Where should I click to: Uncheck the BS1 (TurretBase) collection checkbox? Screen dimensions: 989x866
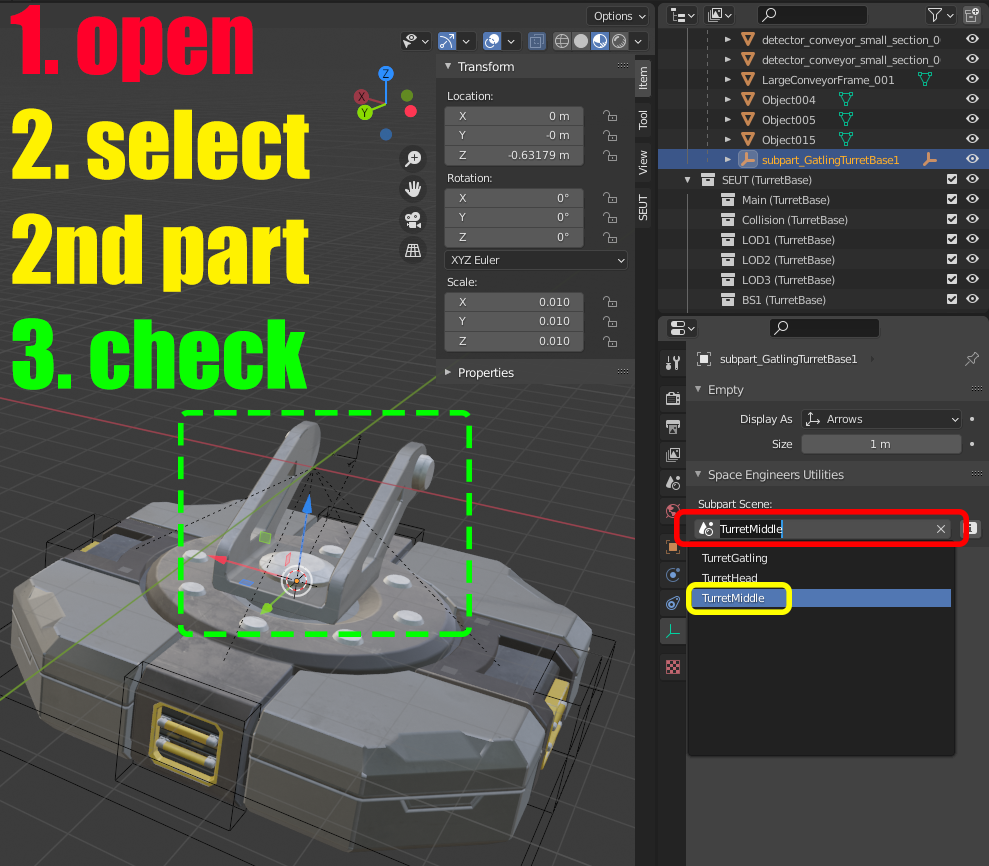pyautogui.click(x=952, y=300)
